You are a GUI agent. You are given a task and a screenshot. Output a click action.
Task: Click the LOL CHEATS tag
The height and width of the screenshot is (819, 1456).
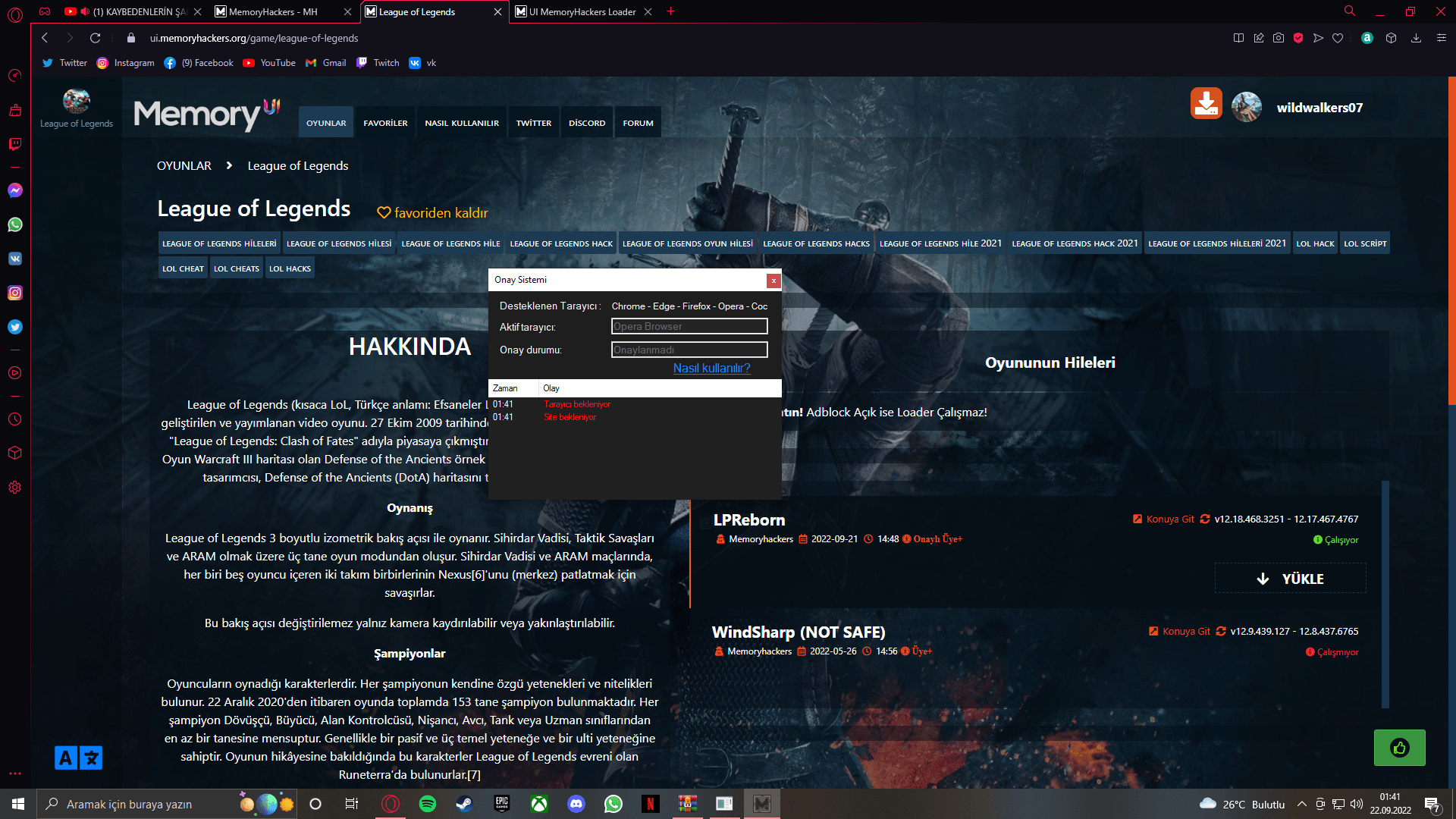tap(237, 268)
